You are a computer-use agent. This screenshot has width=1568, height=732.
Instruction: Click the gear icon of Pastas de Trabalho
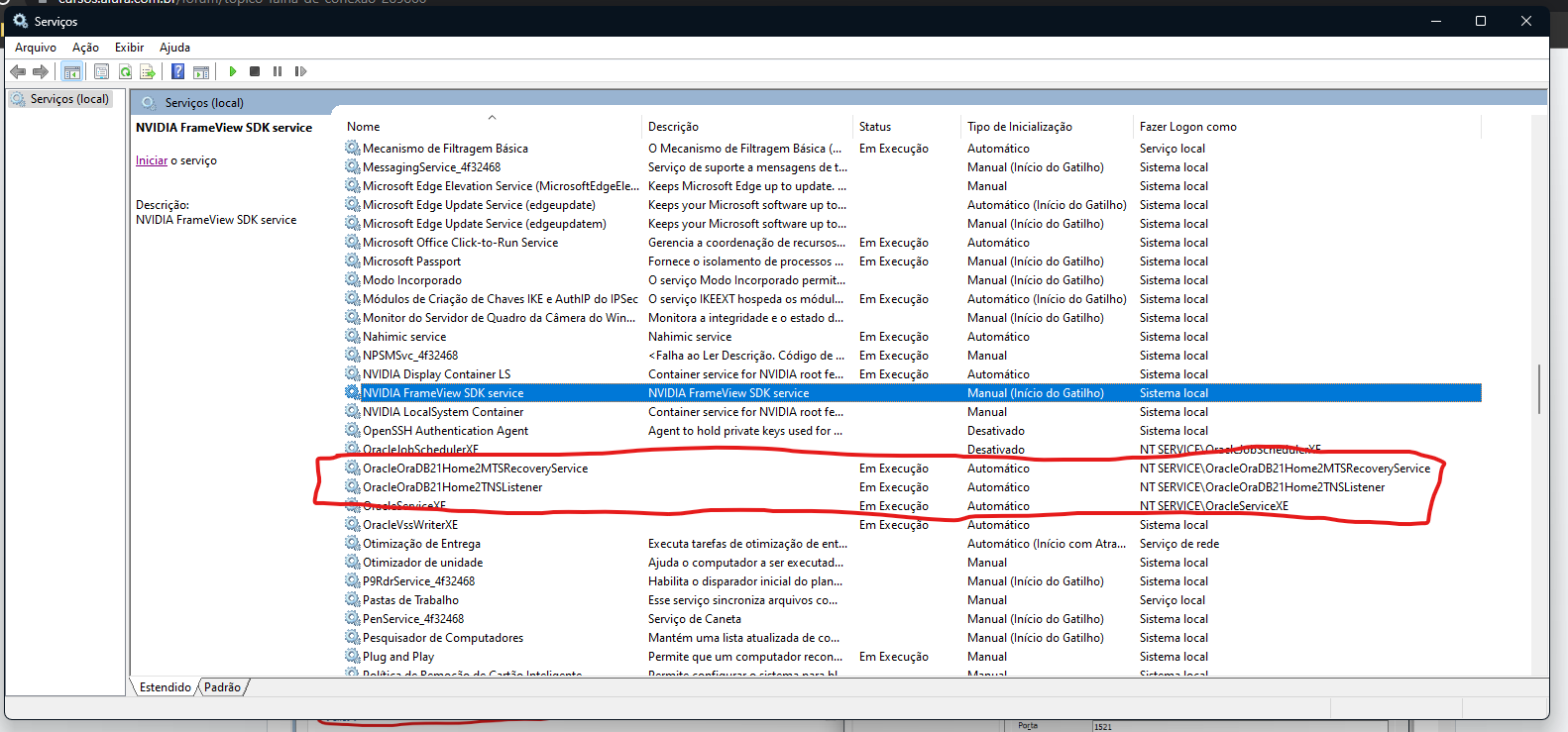(x=353, y=600)
